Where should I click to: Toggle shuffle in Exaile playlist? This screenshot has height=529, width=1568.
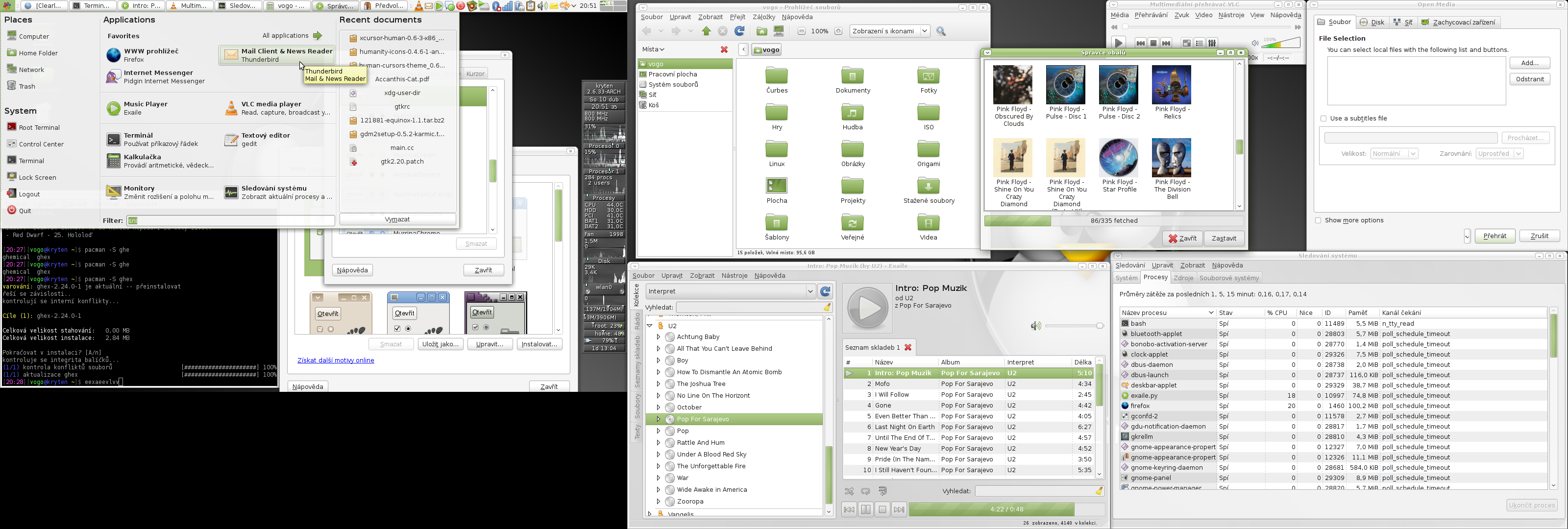849,491
